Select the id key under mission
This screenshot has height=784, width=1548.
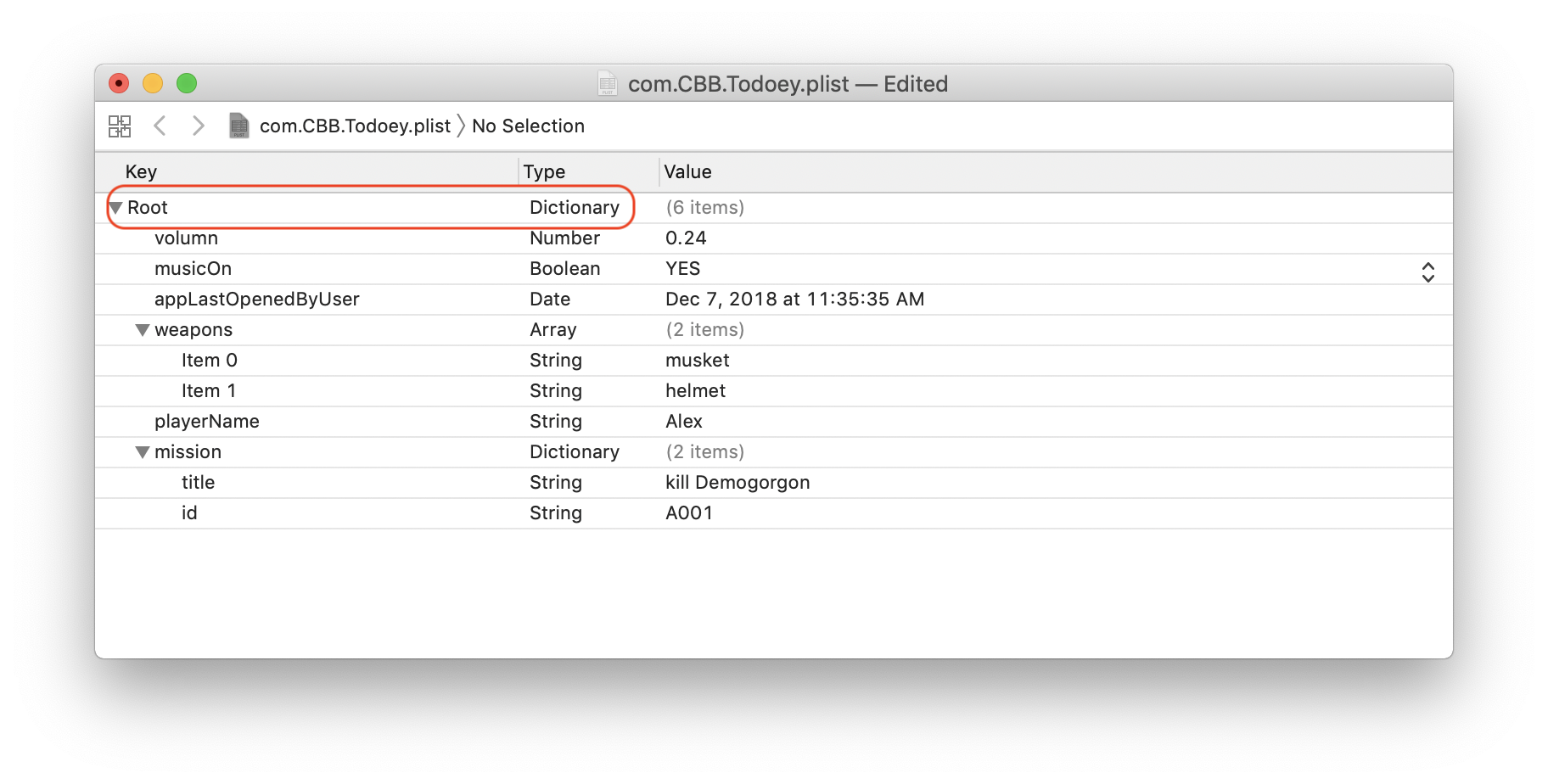coord(189,512)
